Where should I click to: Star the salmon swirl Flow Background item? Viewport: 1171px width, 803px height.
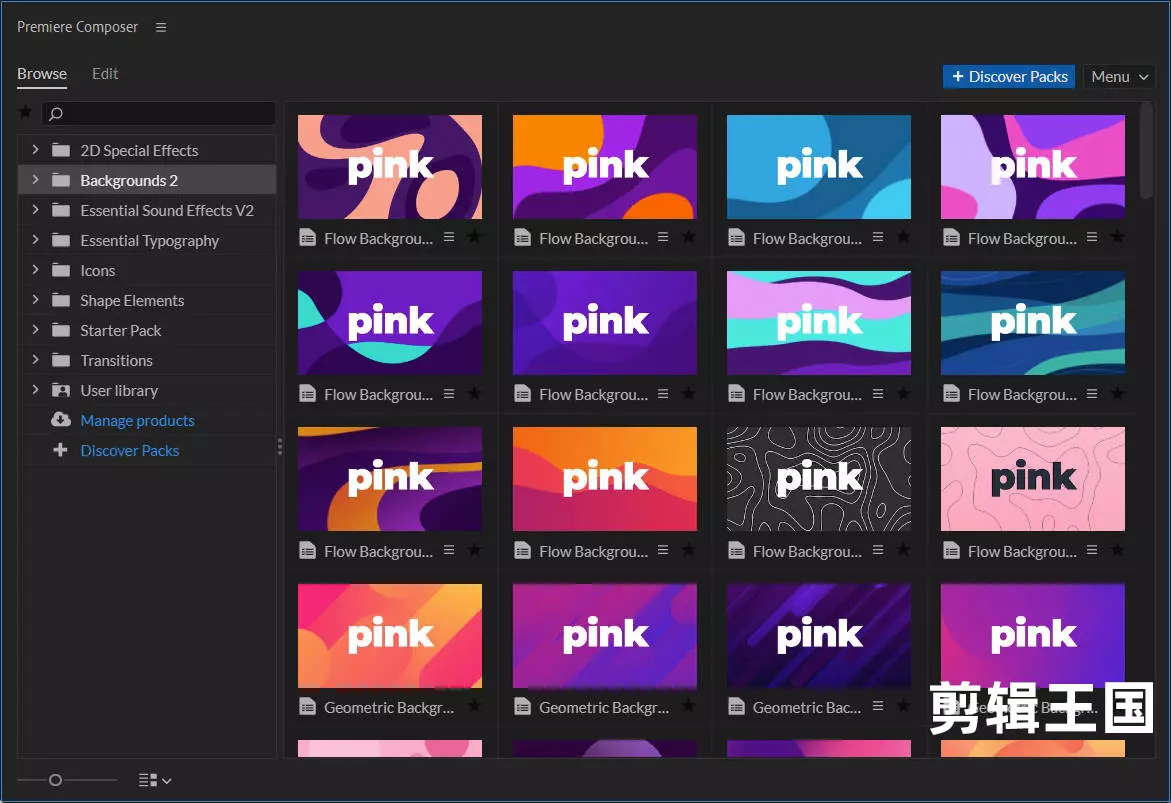pyautogui.click(x=474, y=237)
